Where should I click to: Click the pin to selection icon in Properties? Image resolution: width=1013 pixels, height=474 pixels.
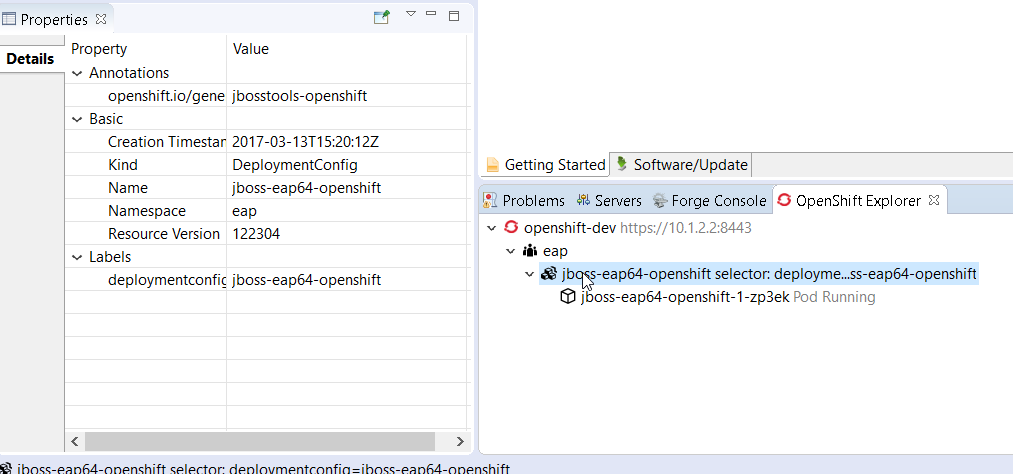tap(381, 17)
